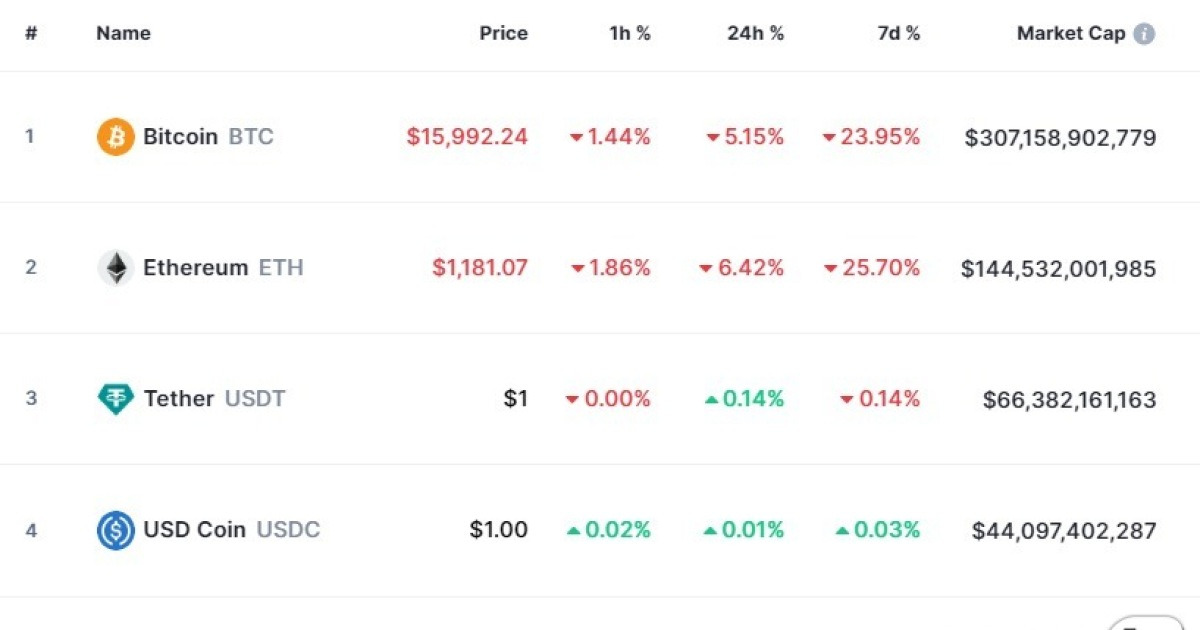Click the Bitcoin orange logo icon
Screen dimensions: 1200x630
click(x=115, y=137)
